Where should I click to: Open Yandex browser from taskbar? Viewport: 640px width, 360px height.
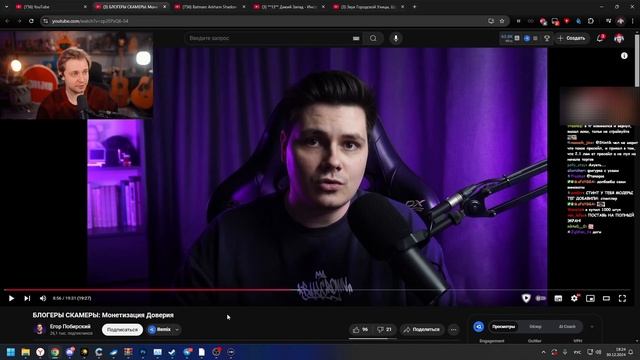[x=40, y=352]
